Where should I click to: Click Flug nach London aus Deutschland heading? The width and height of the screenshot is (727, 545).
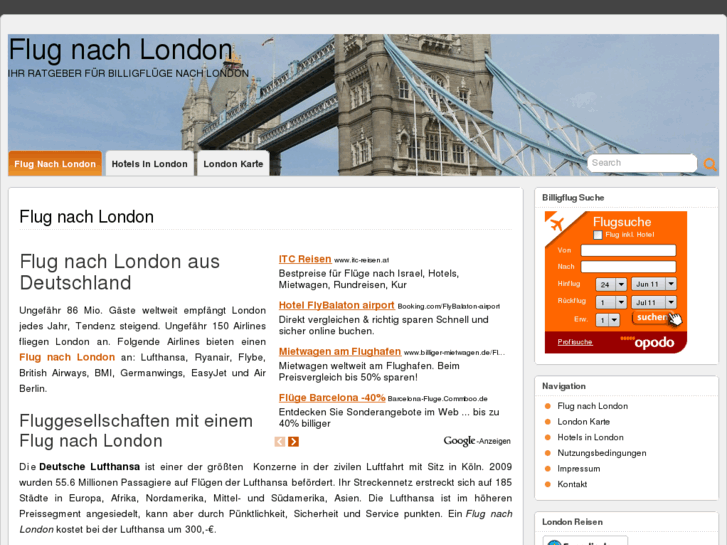click(x=120, y=272)
